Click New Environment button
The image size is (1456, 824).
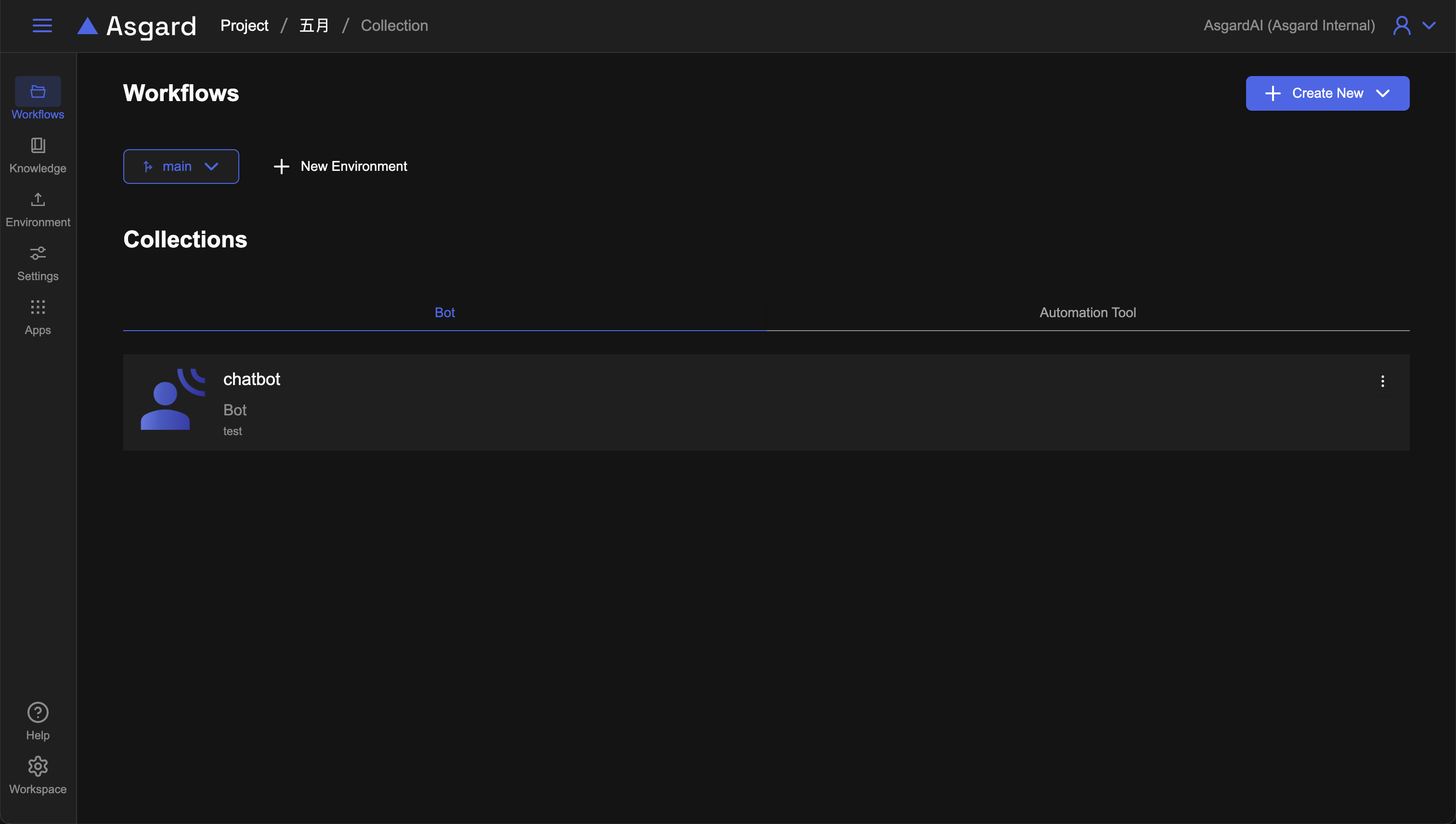340,167
